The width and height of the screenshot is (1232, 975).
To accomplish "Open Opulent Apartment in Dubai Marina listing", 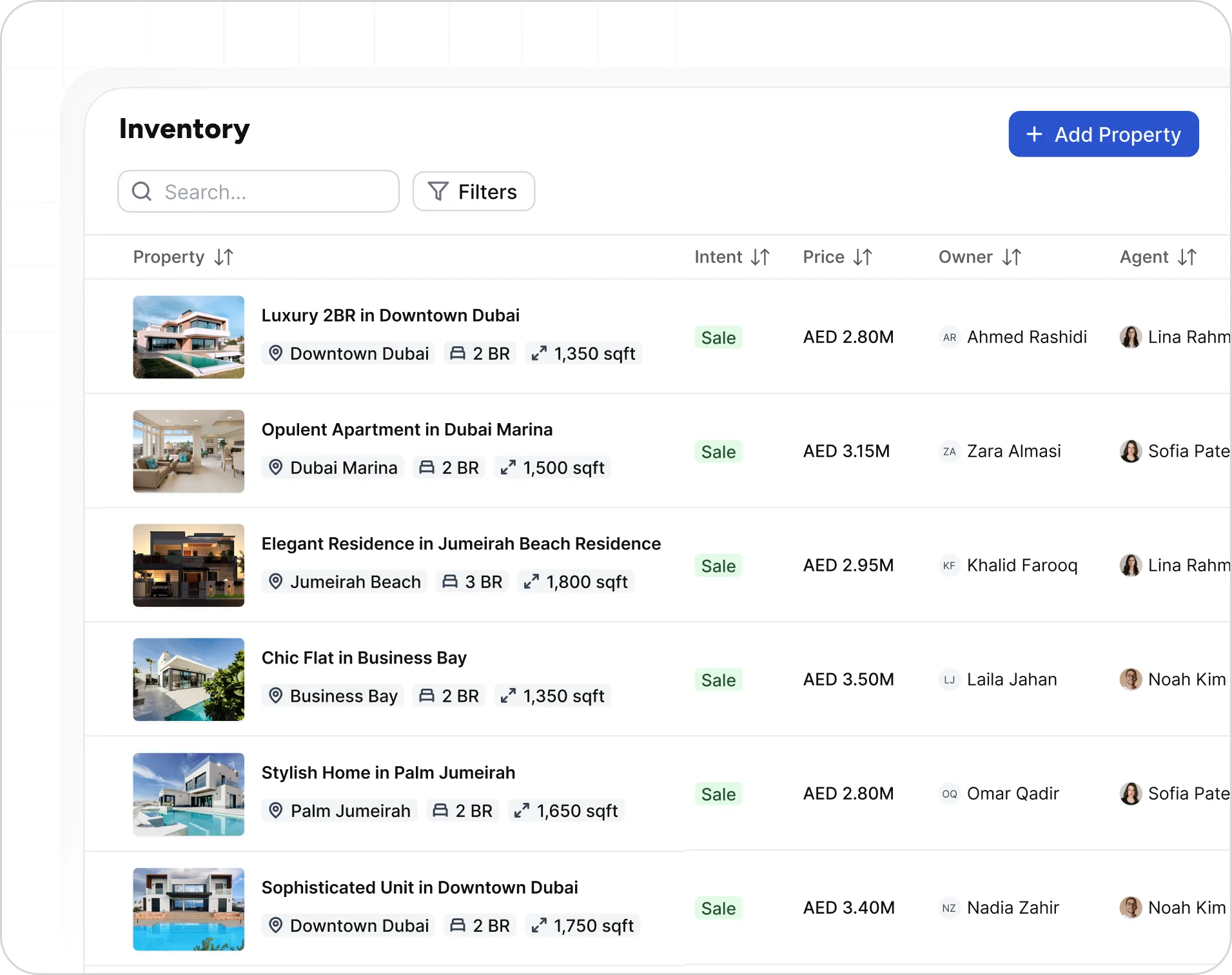I will 407,429.
